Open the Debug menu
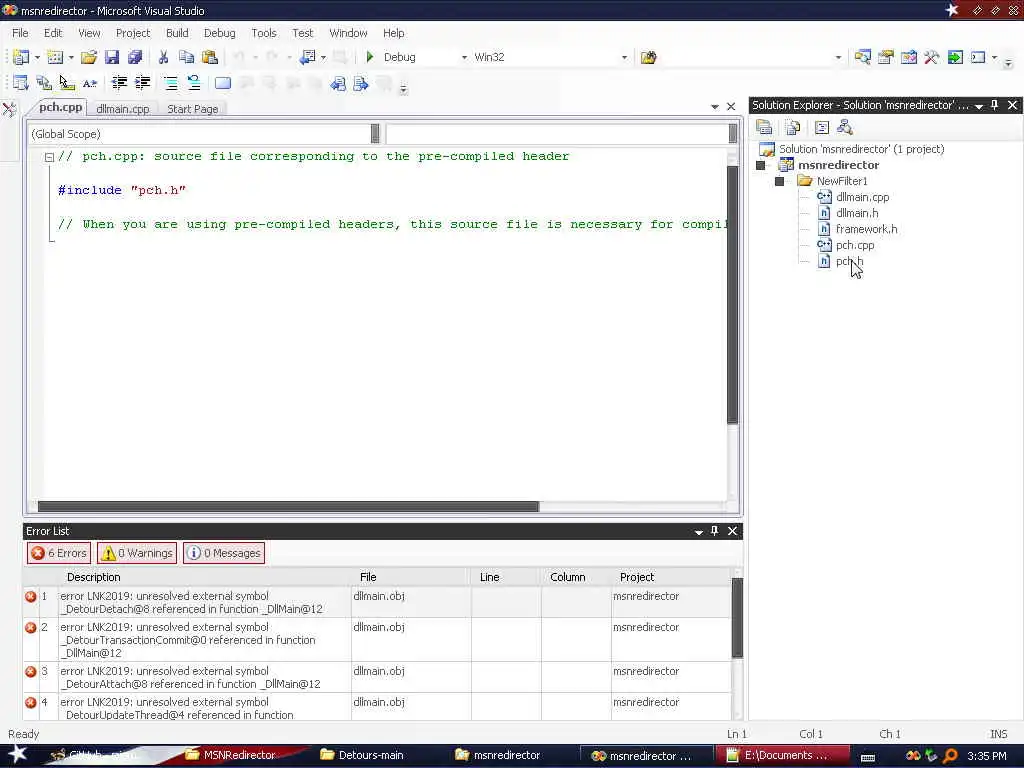This screenshot has width=1024, height=768. pos(219,33)
